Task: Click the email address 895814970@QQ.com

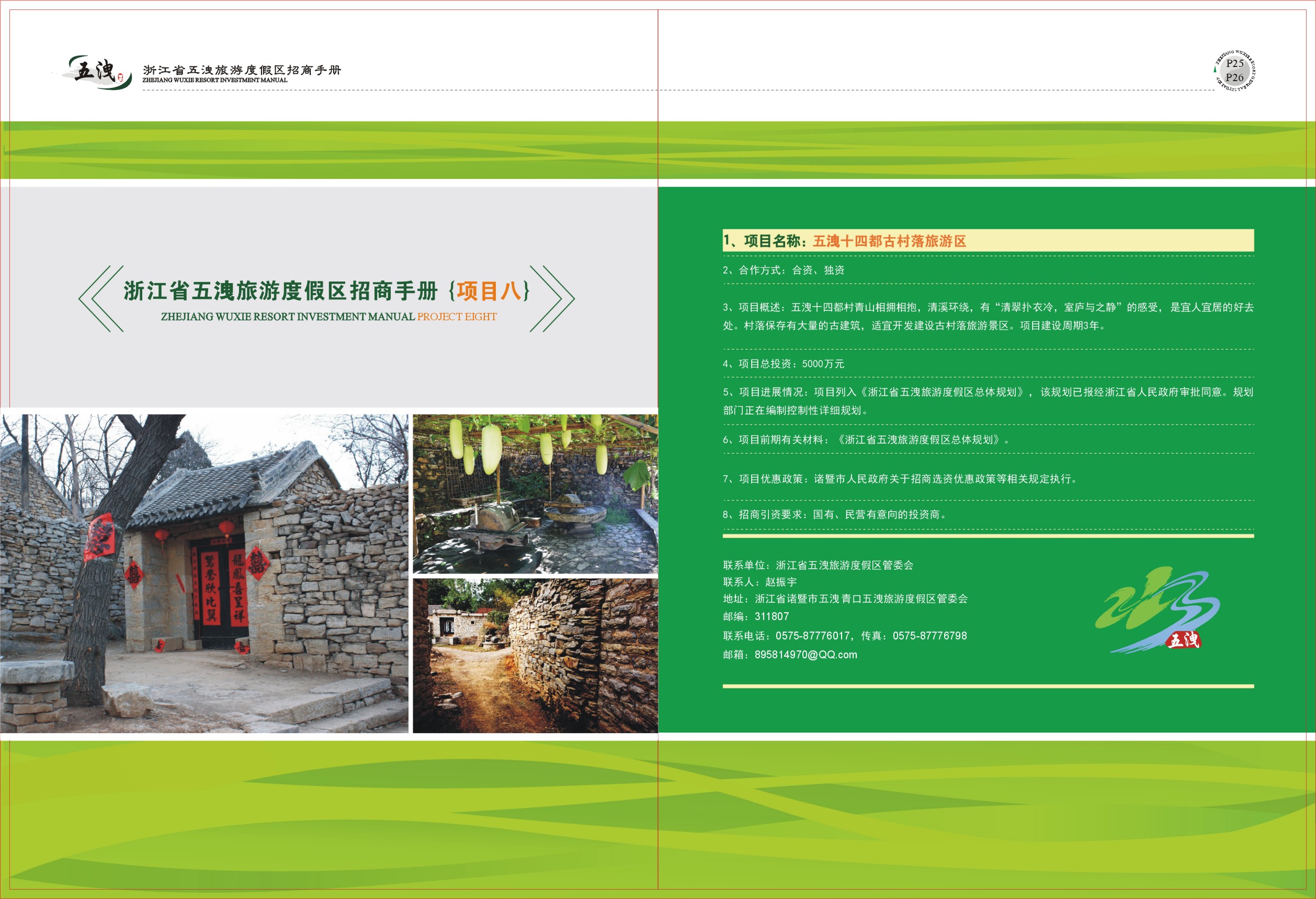Action: pos(805,655)
